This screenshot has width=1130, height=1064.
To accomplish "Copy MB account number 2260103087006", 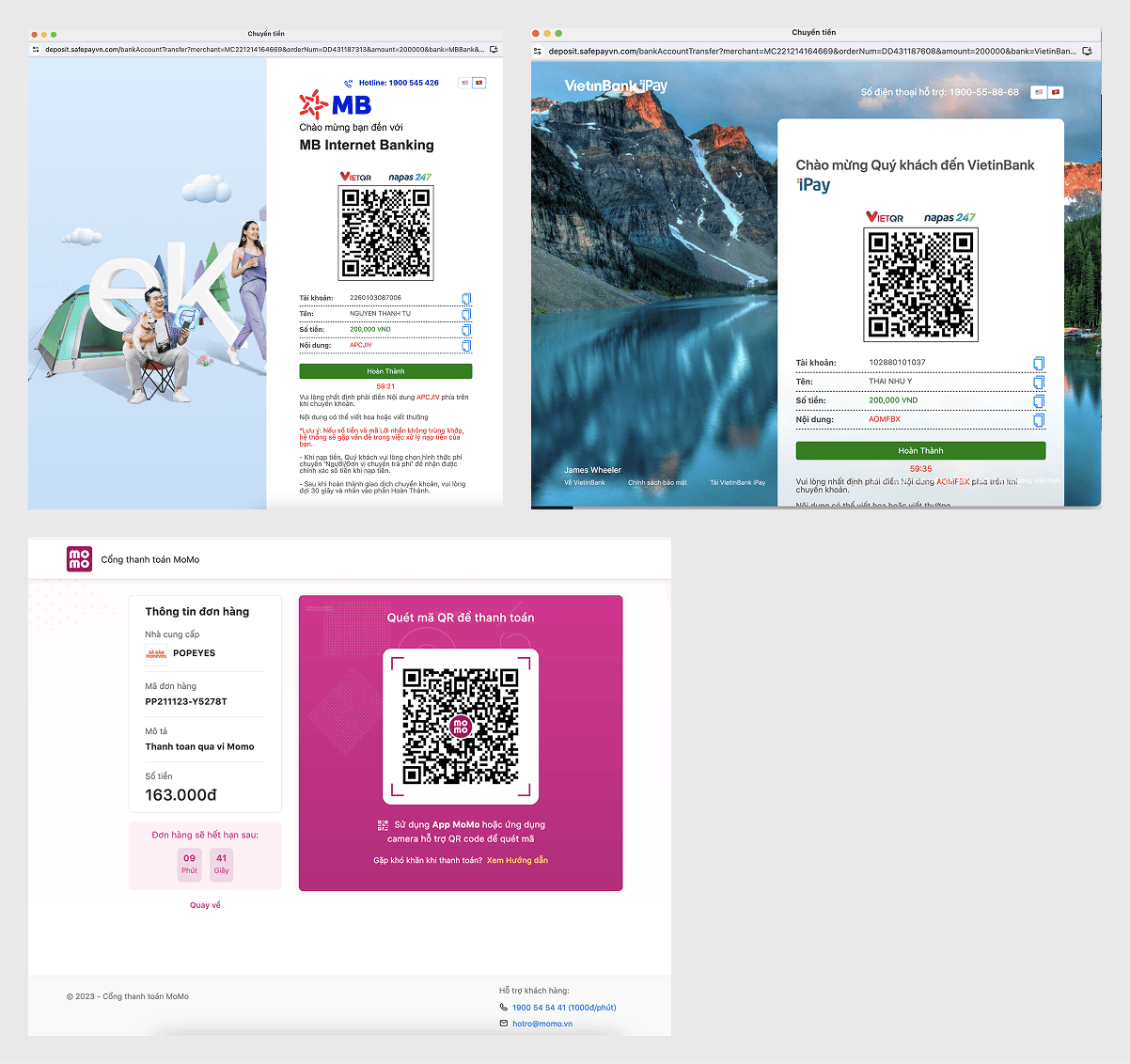I will [x=466, y=298].
